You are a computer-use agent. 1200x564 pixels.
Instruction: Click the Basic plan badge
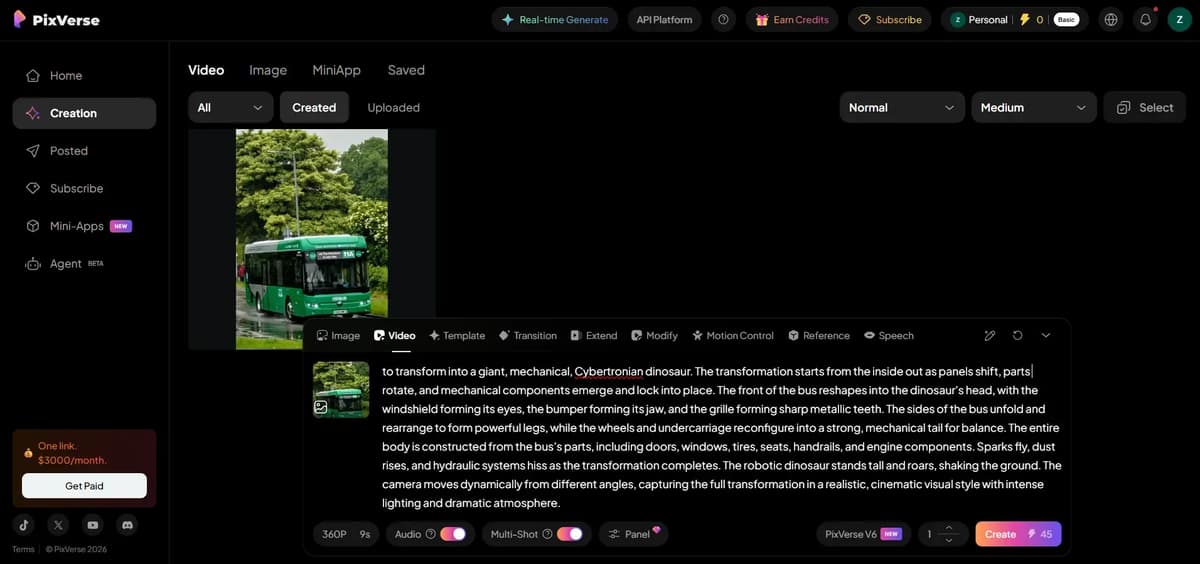pyautogui.click(x=1067, y=19)
